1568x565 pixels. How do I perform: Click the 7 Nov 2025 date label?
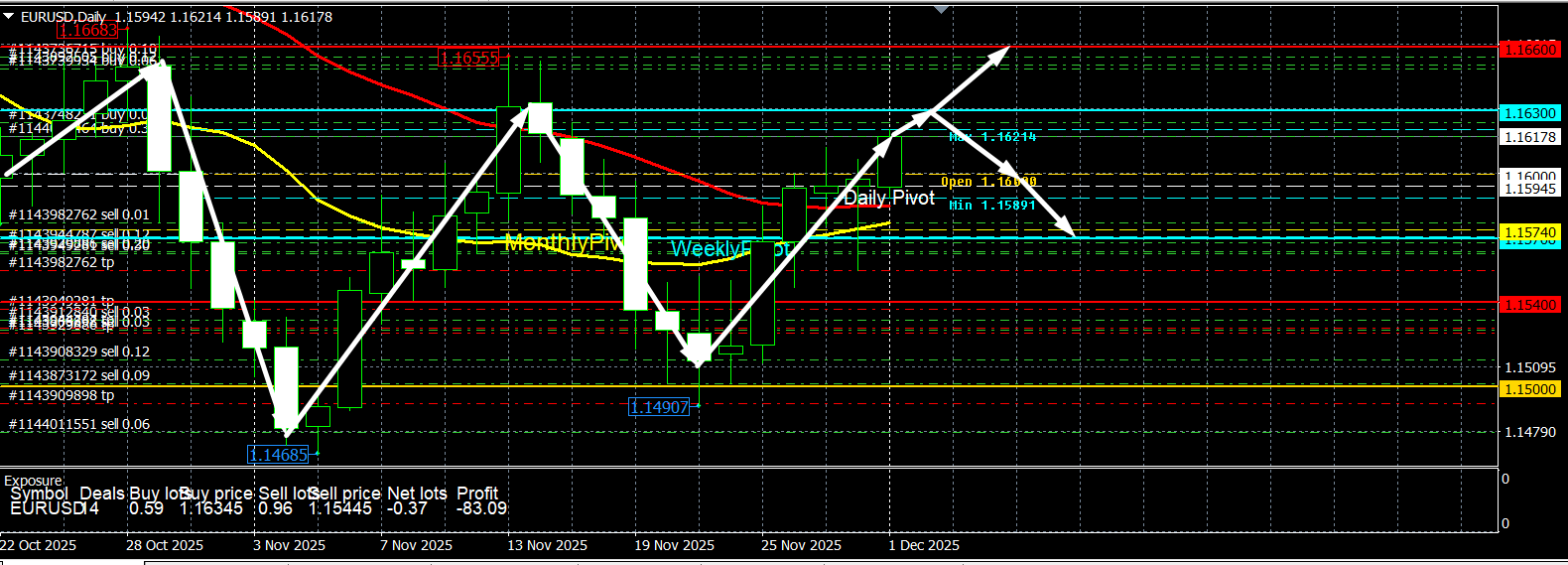(417, 545)
